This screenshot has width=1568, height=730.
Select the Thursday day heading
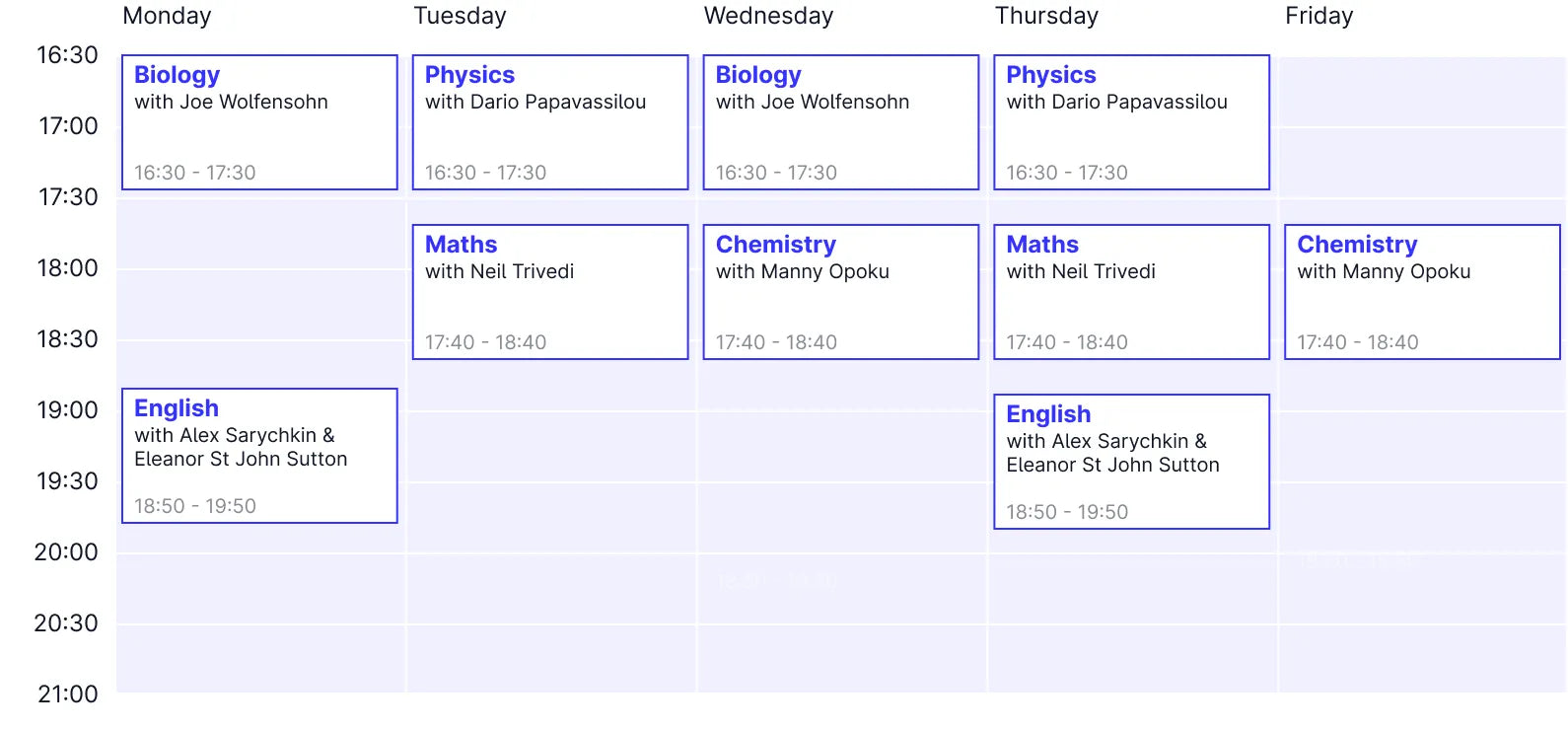(x=1047, y=16)
